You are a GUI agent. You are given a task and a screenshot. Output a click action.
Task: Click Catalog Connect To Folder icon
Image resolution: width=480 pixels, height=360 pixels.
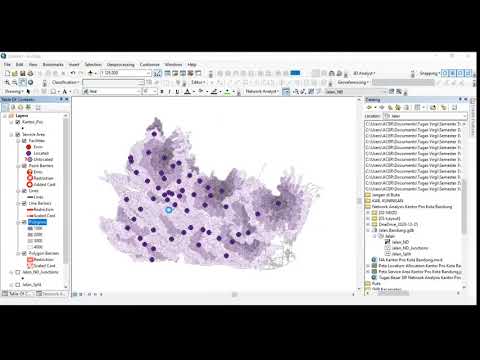click(433, 107)
